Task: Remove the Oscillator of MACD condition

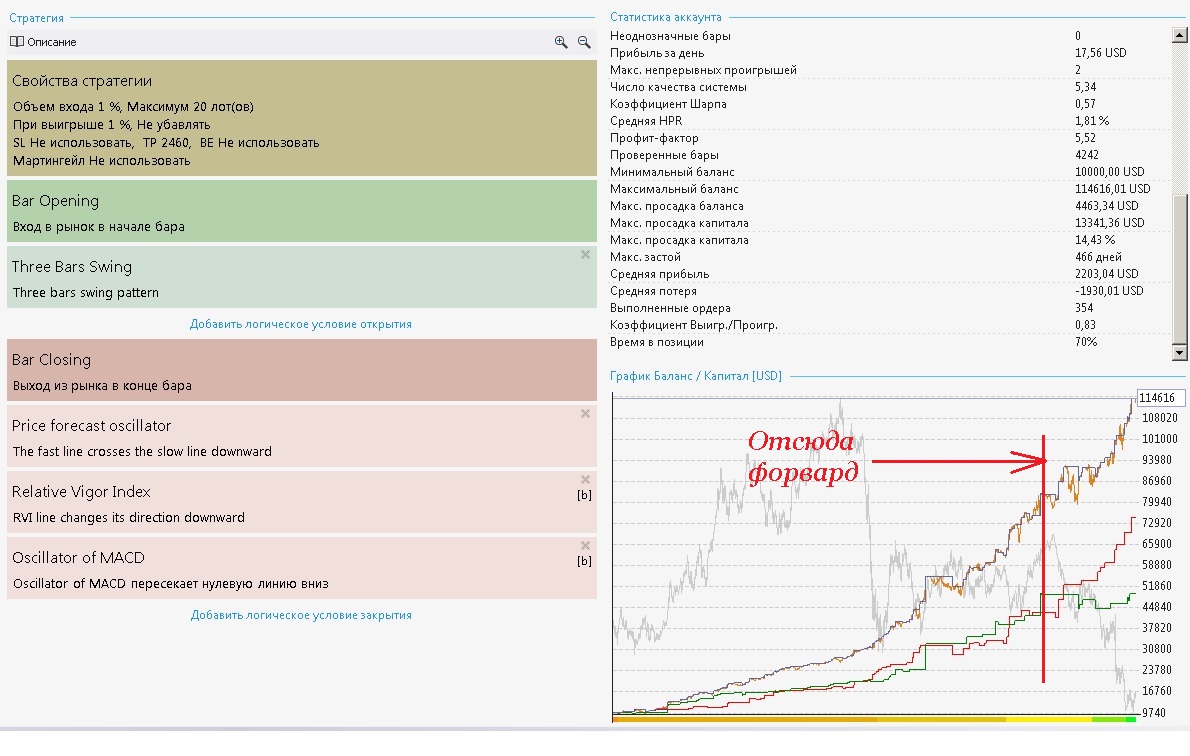Action: pos(585,546)
